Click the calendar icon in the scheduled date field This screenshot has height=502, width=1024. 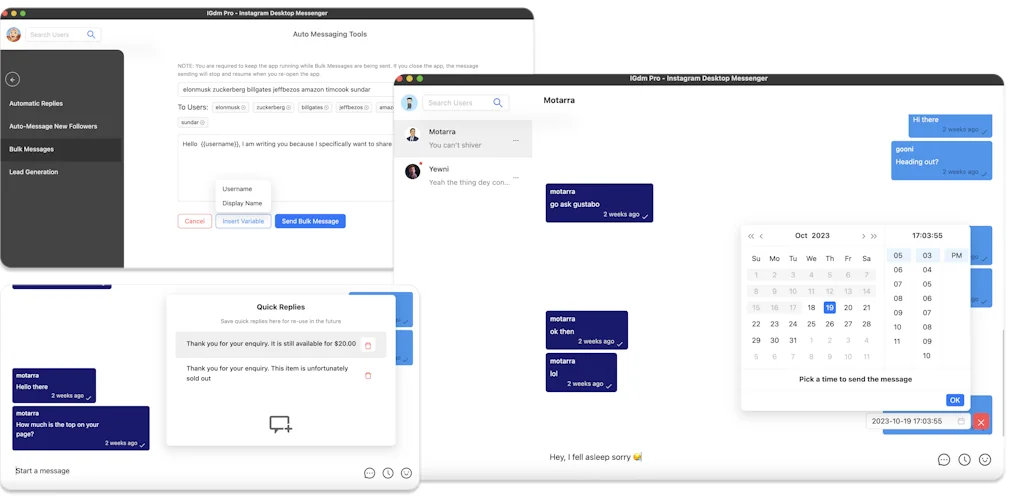(x=961, y=421)
